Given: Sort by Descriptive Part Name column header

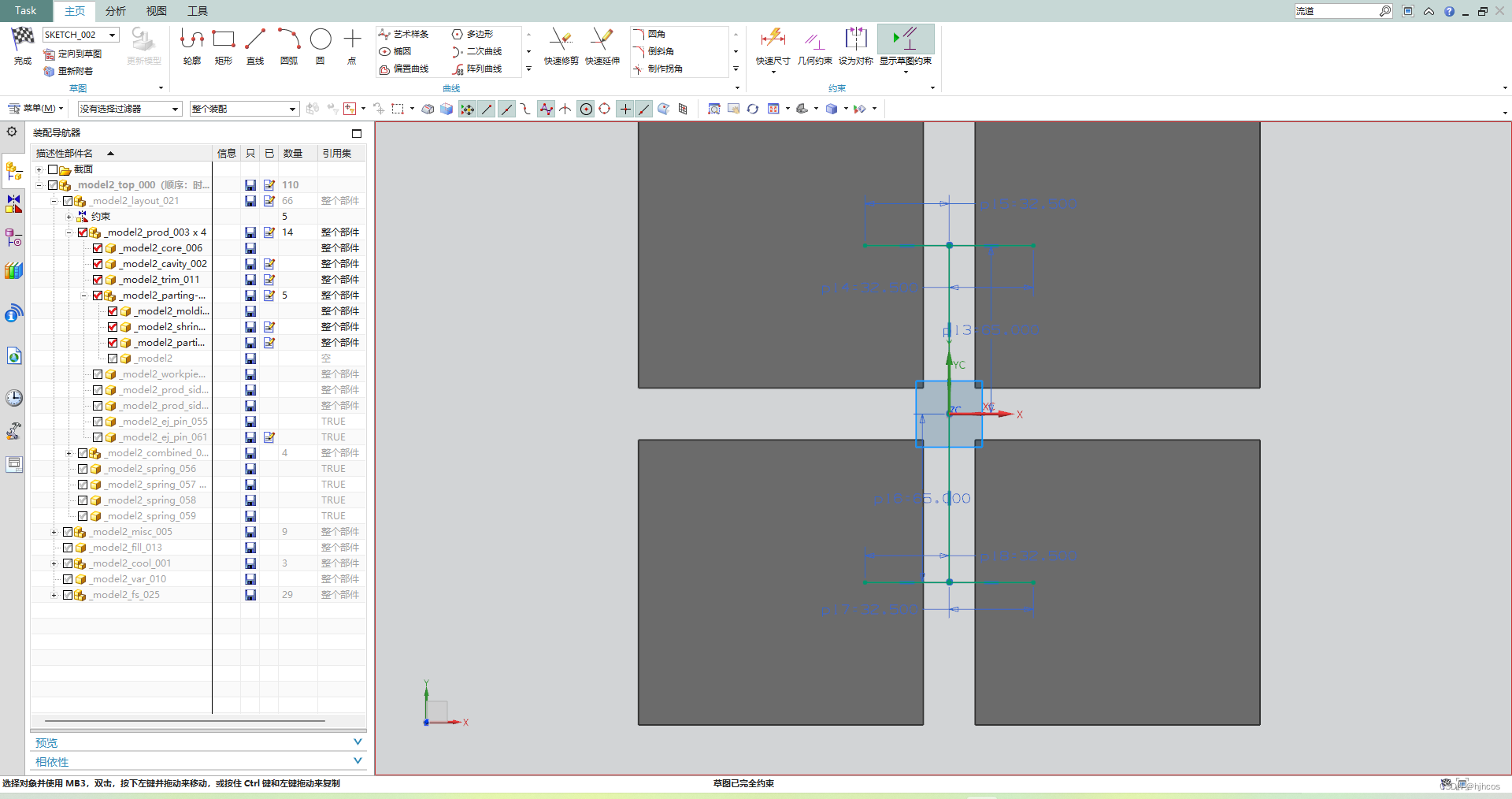Looking at the screenshot, I should click(x=122, y=153).
